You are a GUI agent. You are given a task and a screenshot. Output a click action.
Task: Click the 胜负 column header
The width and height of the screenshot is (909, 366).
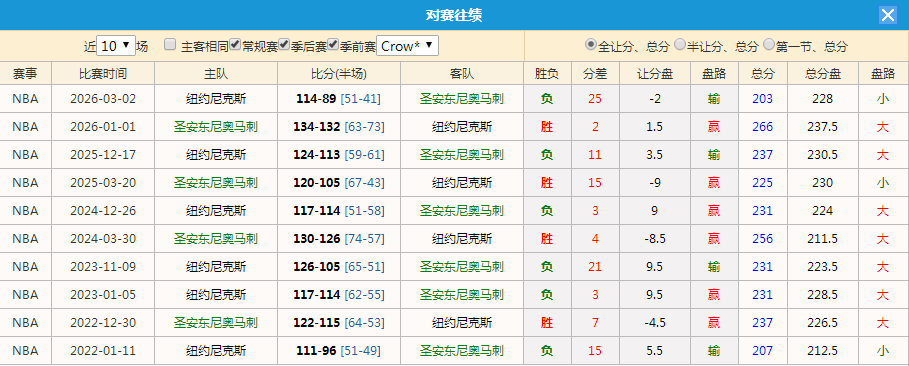point(547,74)
